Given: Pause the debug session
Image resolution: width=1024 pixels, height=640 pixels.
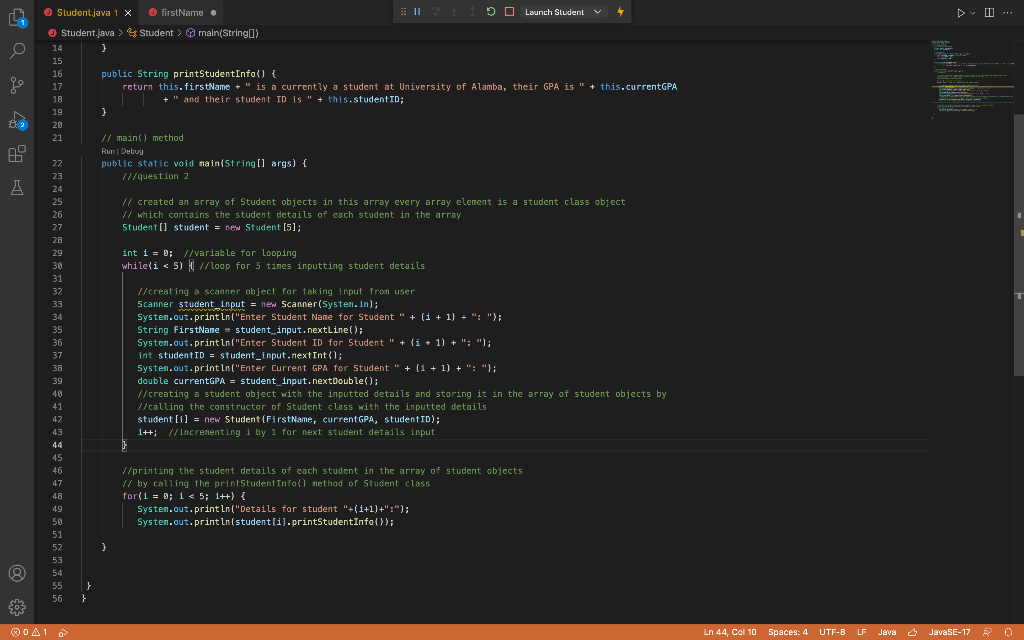Looking at the screenshot, I should click(417, 12).
